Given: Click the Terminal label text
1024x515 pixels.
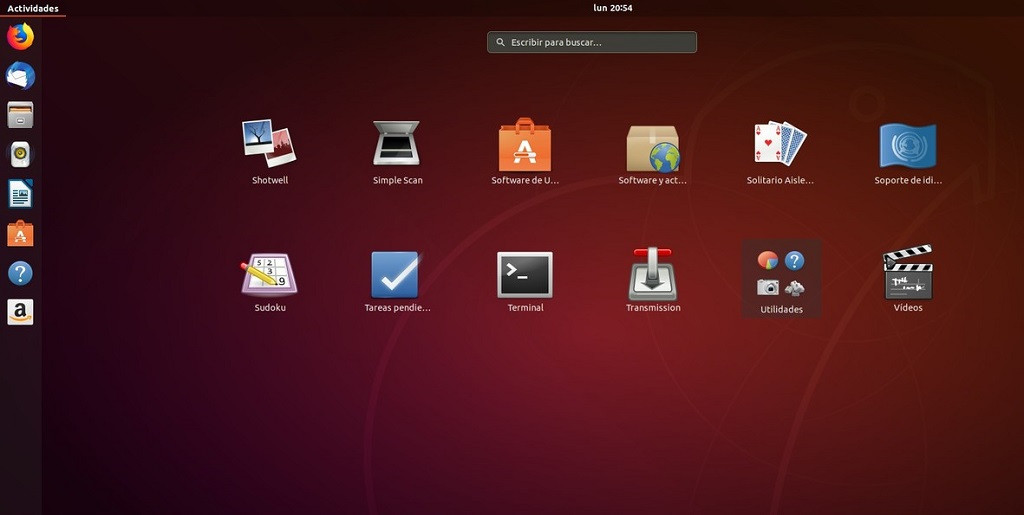Looking at the screenshot, I should pos(525,307).
